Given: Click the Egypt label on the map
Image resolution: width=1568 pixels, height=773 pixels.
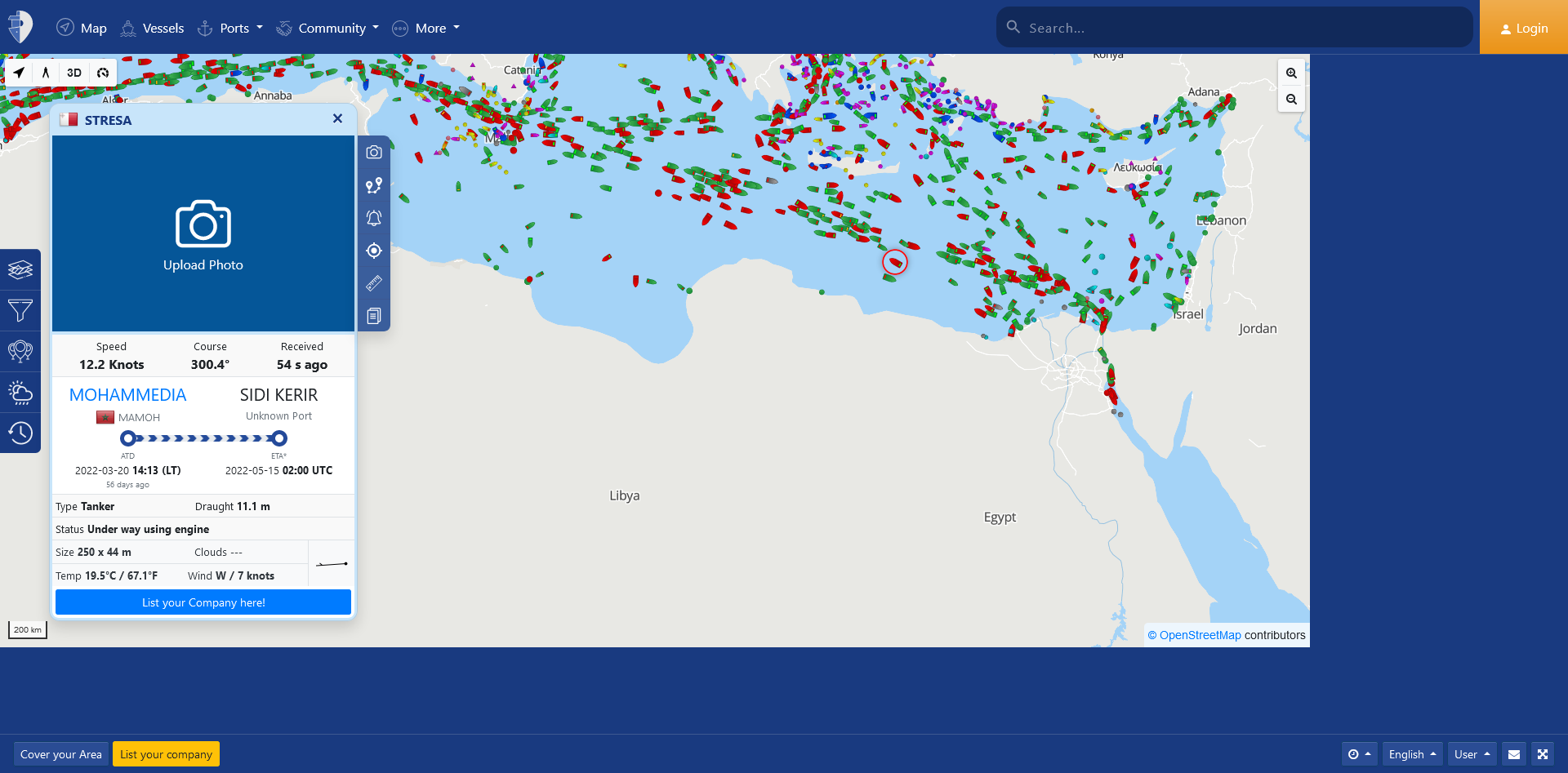Looking at the screenshot, I should click(x=1000, y=518).
